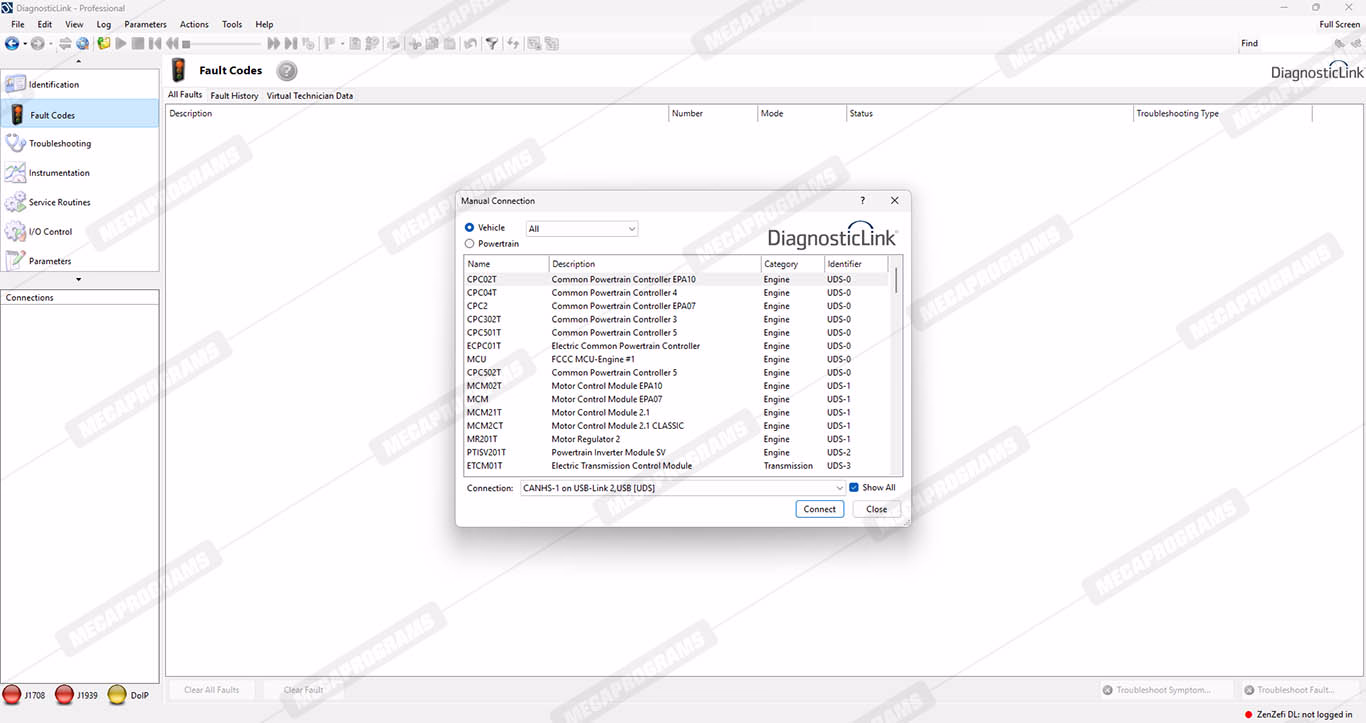The image size is (1366, 723).
Task: Open the Parameters menu
Action: pyautogui.click(x=145, y=24)
